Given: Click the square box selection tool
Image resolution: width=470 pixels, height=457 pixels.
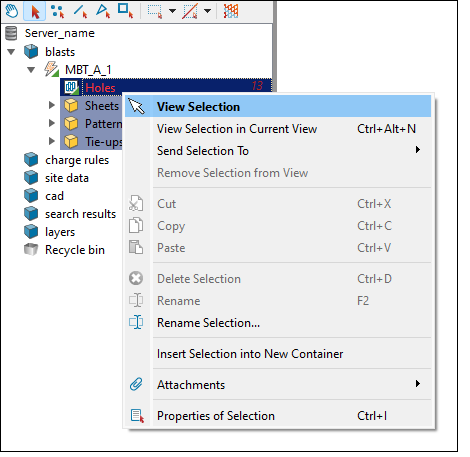Looking at the screenshot, I should tap(125, 11).
